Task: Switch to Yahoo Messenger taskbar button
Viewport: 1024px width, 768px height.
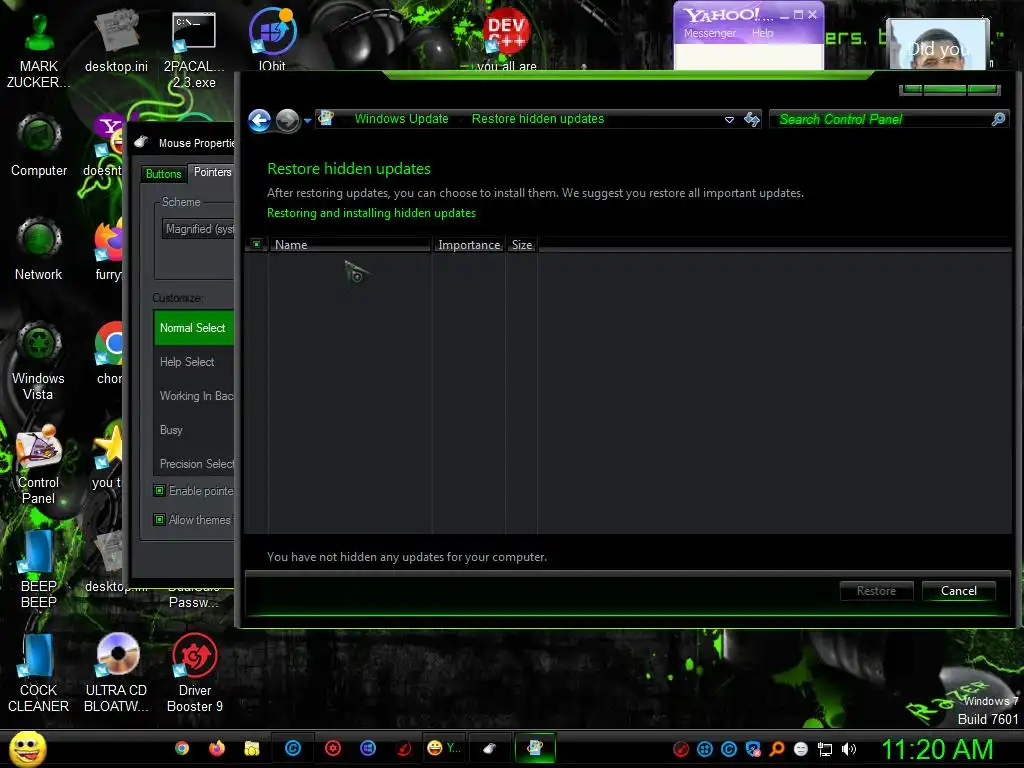Action: 443,748
